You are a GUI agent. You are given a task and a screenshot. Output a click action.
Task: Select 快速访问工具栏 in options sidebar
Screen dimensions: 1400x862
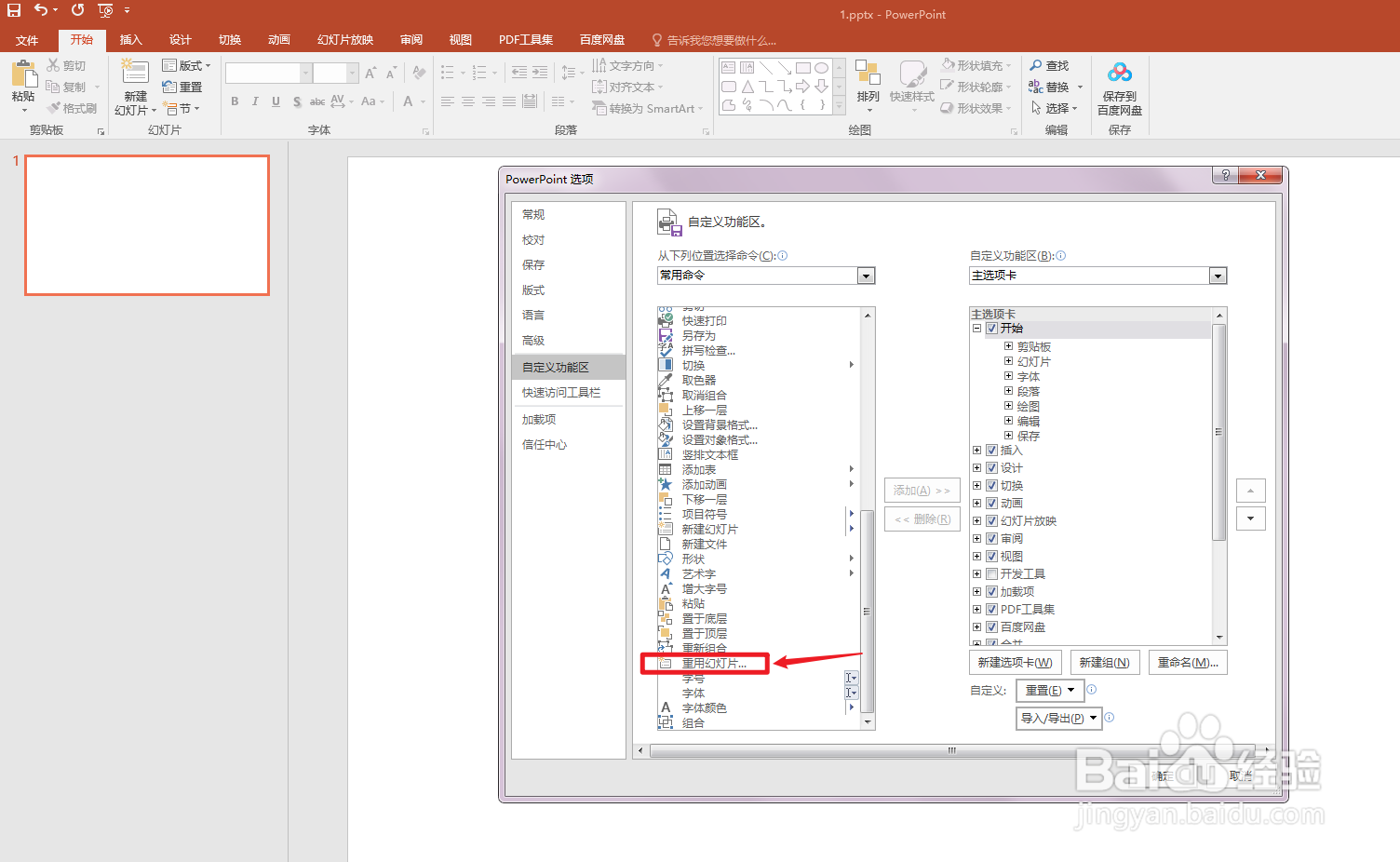568,393
